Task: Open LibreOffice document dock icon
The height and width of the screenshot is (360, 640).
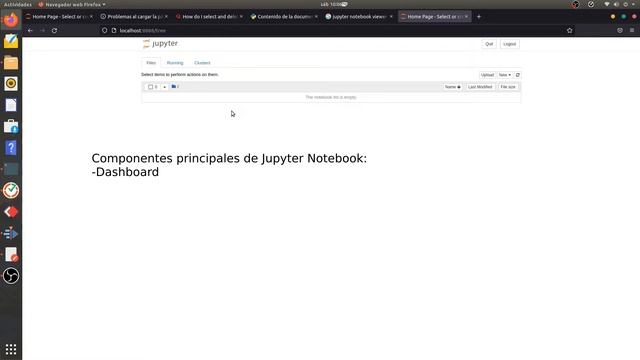Action: coord(11,105)
